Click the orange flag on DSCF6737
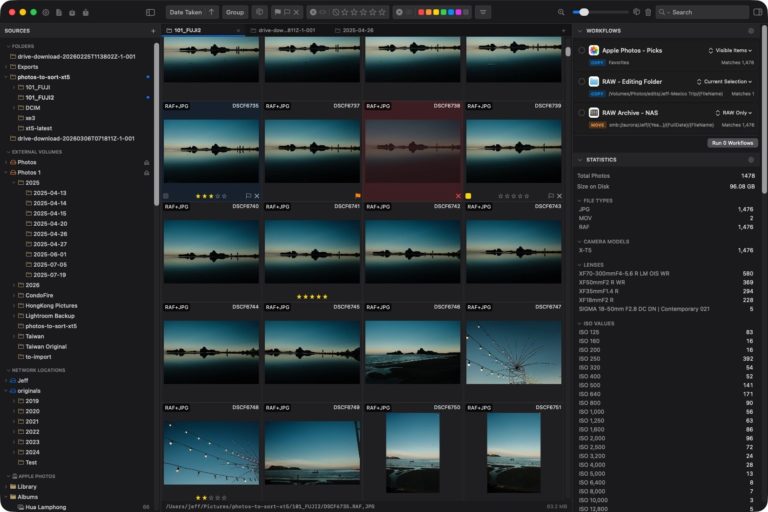This screenshot has height=512, width=768. [358, 195]
